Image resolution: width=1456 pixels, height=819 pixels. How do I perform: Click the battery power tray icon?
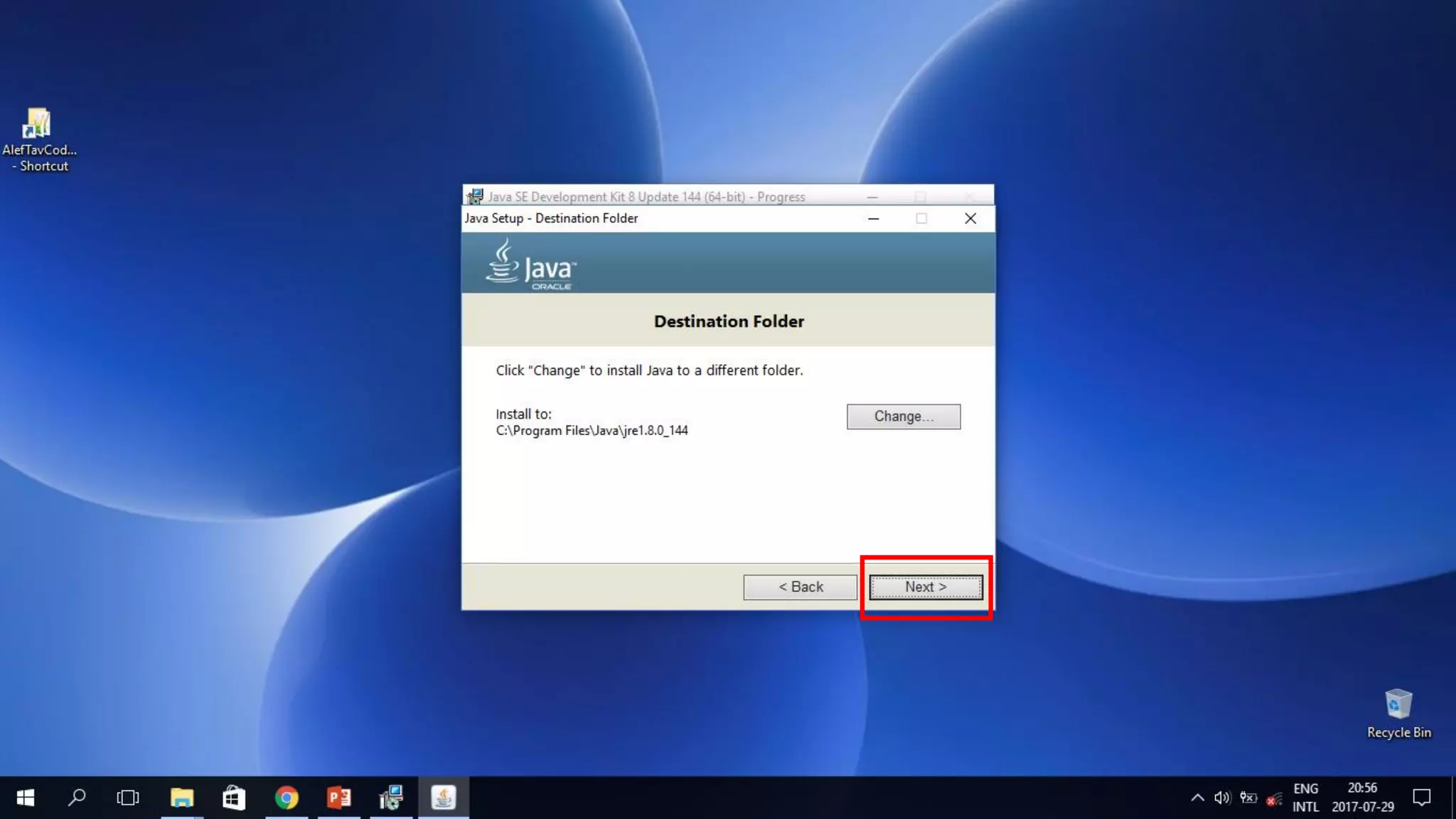click(1248, 798)
